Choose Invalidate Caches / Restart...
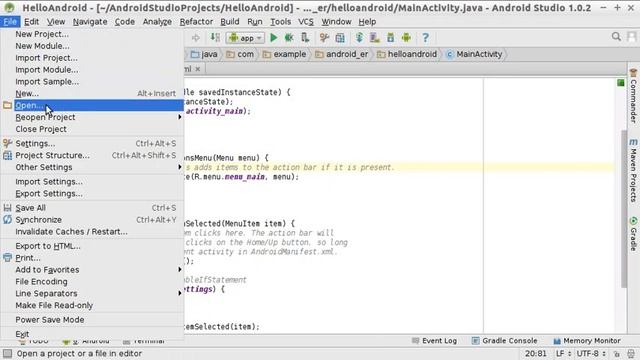Screen dimensions: 640x360 [92, 231]
